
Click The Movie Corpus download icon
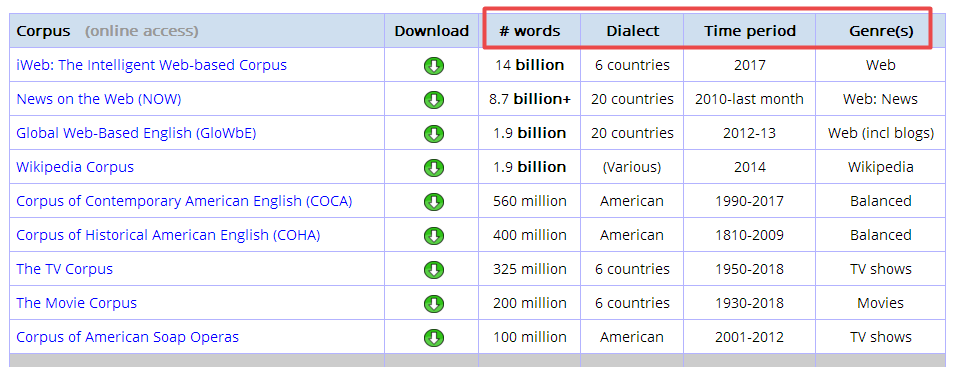click(433, 303)
